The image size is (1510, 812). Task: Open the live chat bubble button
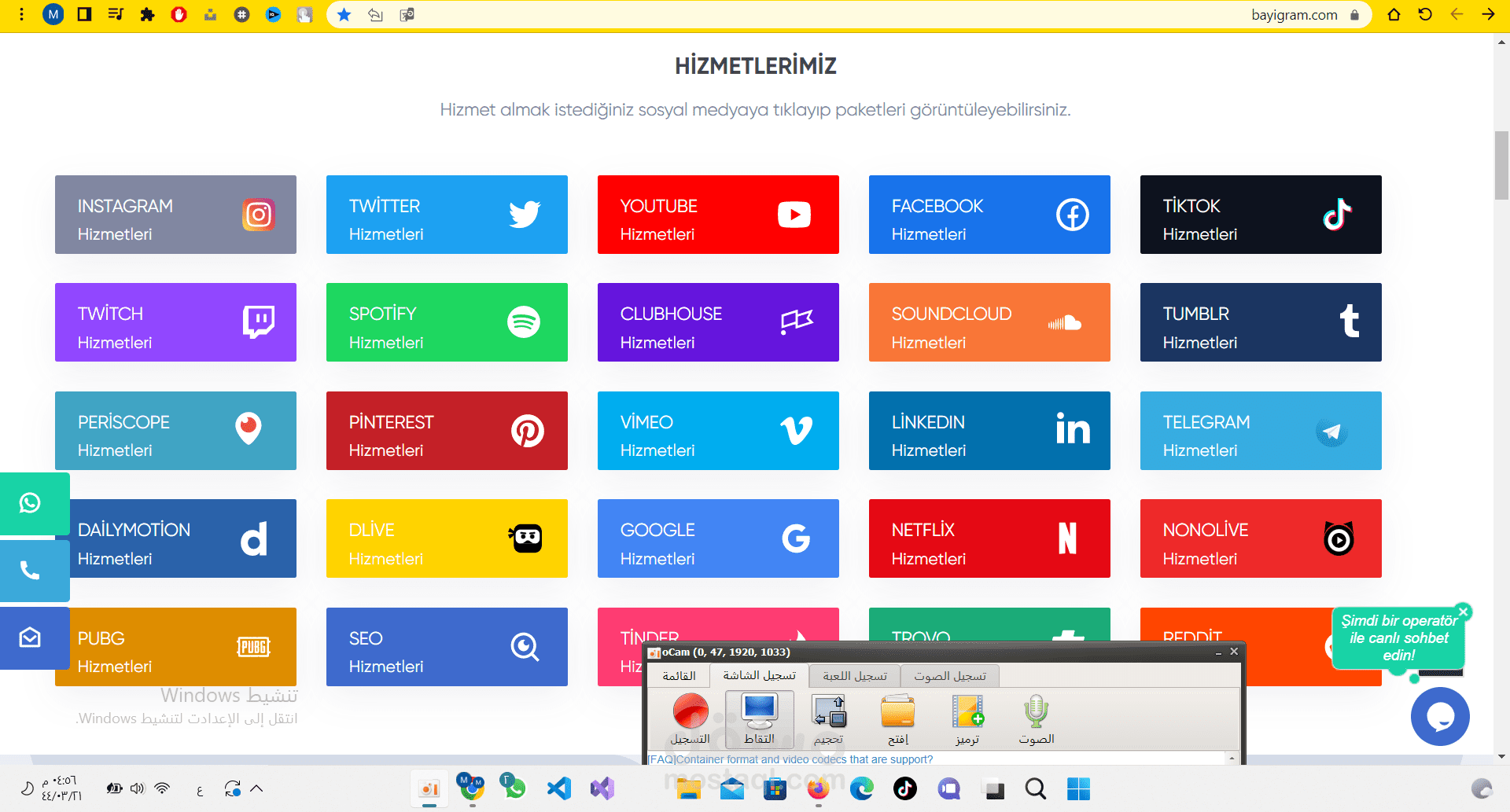coord(1440,716)
